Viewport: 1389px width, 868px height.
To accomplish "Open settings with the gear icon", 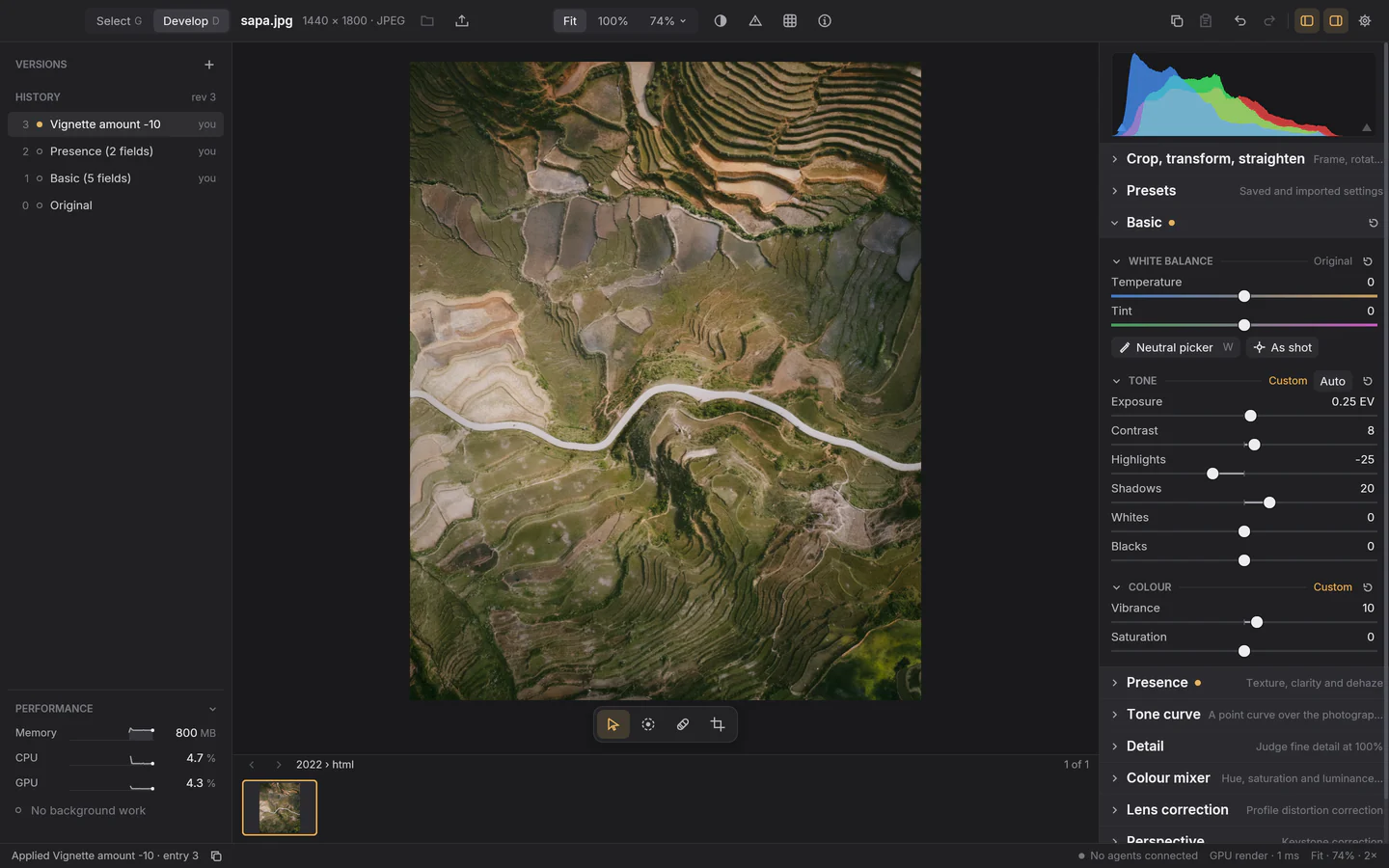I will point(1365,20).
